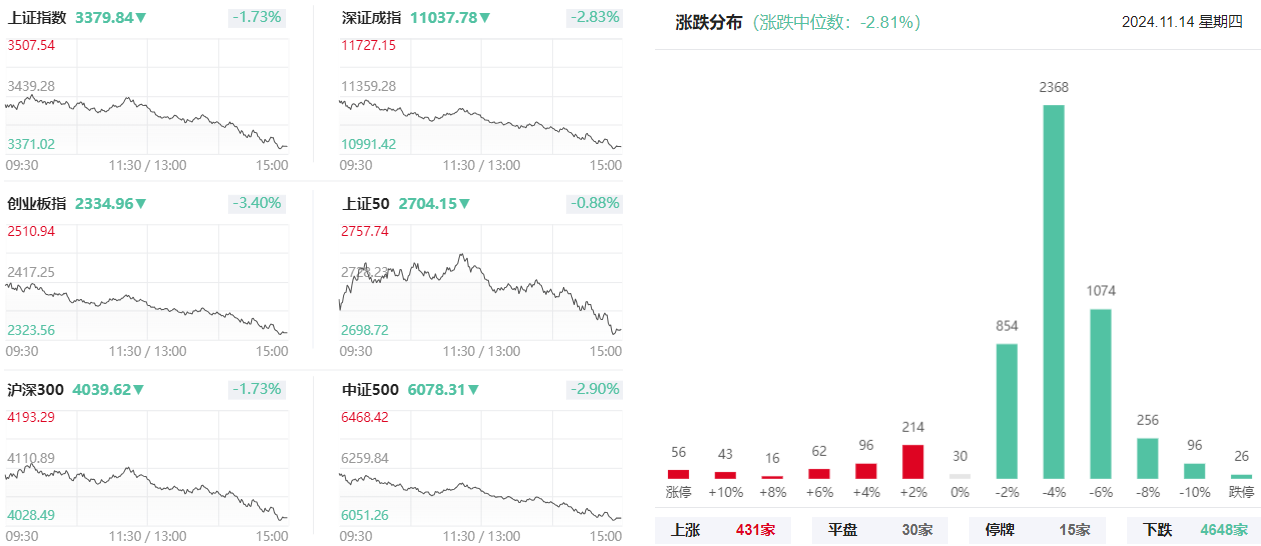The height and width of the screenshot is (546, 1261).
Task: Select the -1.73% change badge for 上证指数
Action: tap(257, 18)
